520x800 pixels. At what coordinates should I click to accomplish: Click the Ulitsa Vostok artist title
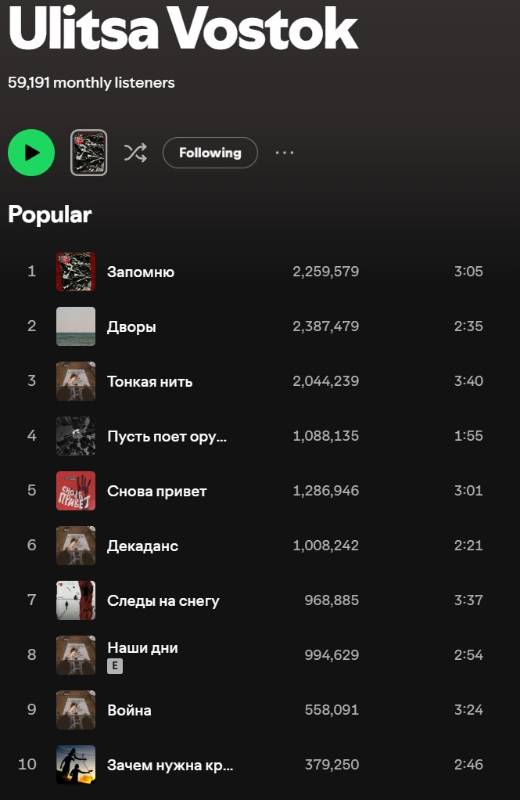pyautogui.click(x=183, y=28)
